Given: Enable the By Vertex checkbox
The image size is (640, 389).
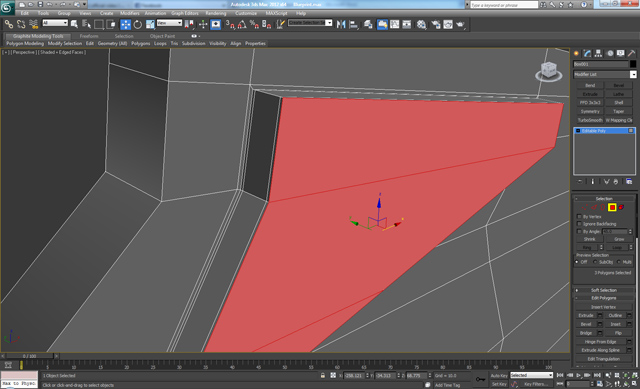Looking at the screenshot, I should [579, 216].
